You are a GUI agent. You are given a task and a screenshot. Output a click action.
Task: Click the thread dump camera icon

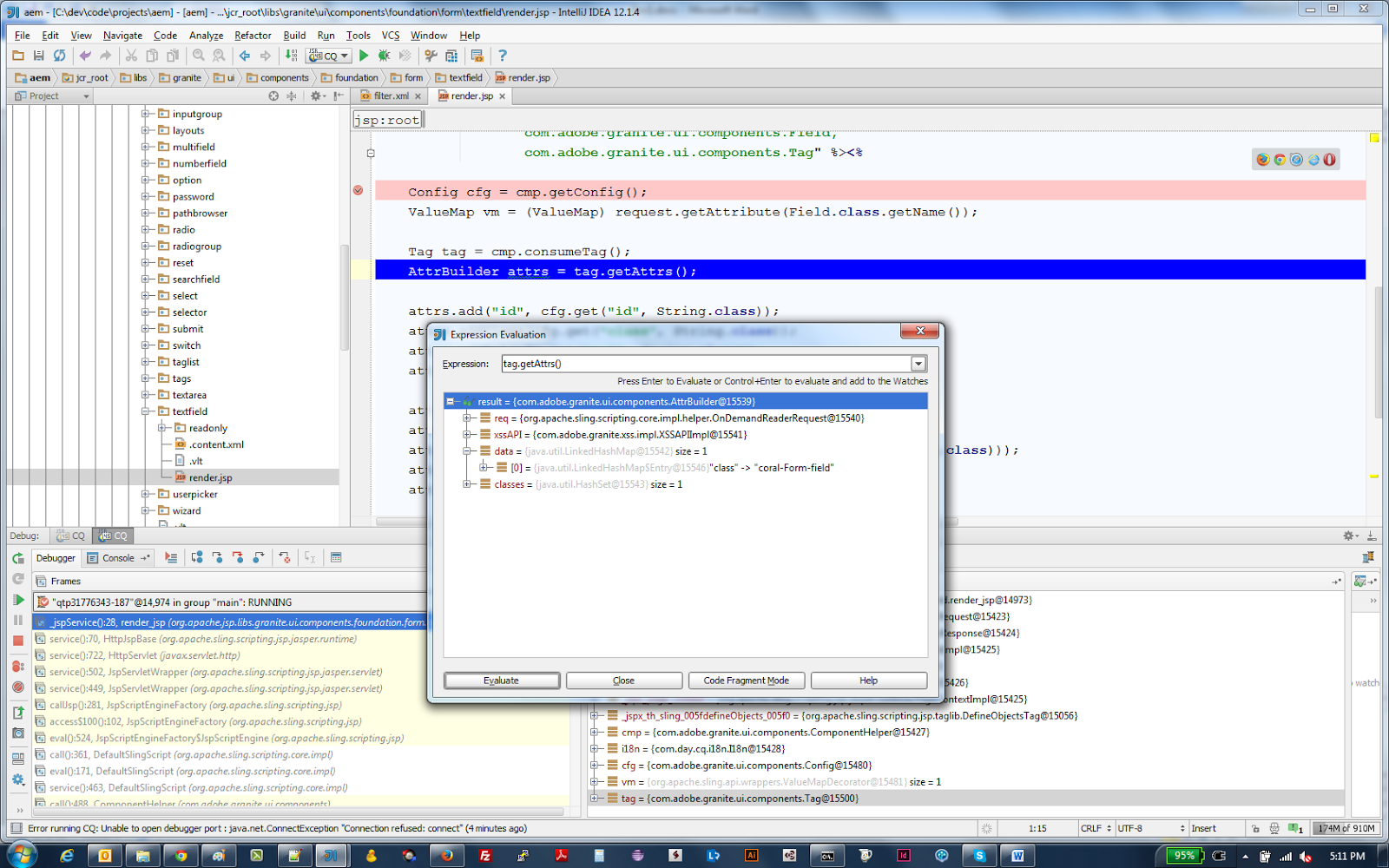pos(18,733)
